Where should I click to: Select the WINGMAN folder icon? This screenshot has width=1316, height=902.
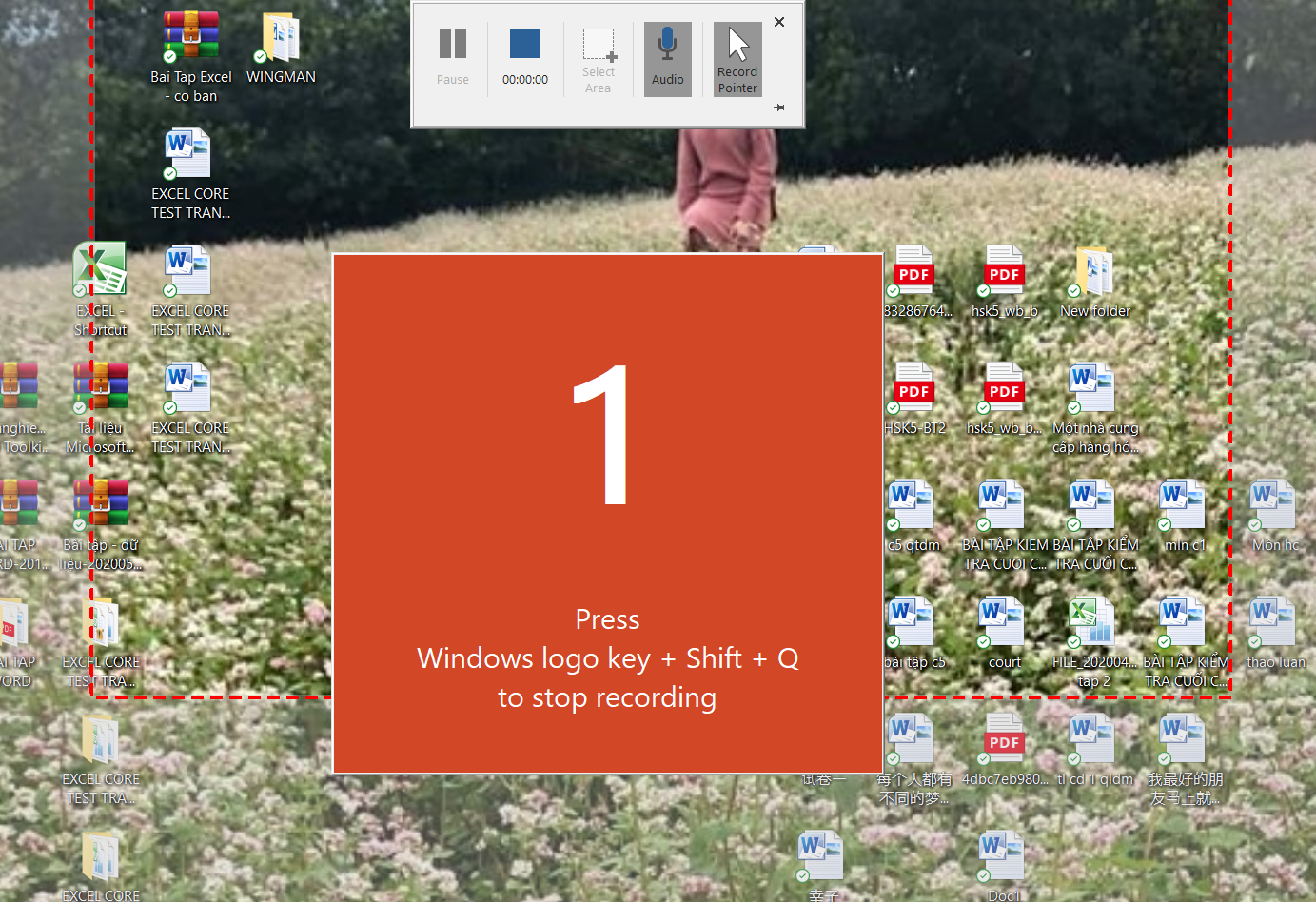point(281,48)
